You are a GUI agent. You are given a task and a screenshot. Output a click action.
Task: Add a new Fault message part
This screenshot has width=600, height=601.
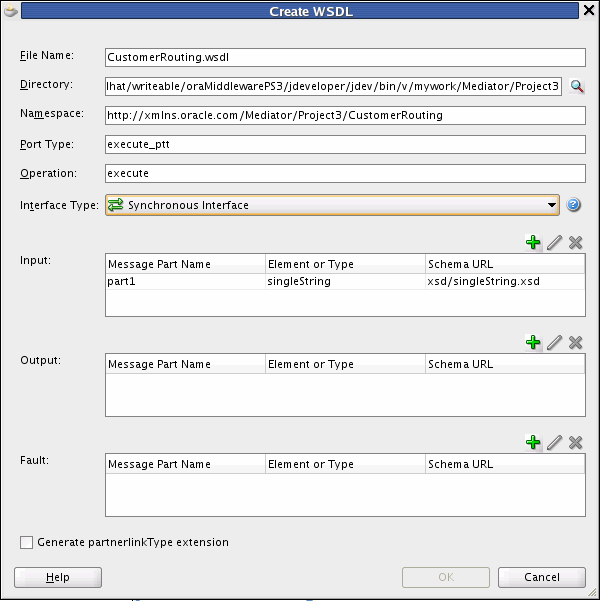tap(533, 442)
